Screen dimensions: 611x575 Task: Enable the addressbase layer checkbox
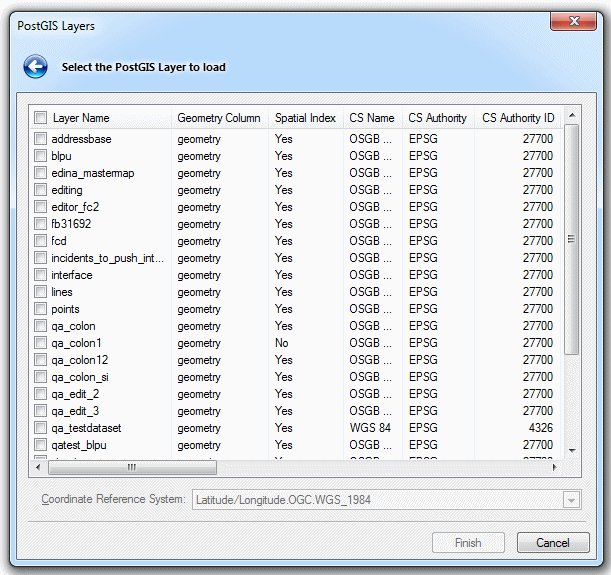[40, 139]
